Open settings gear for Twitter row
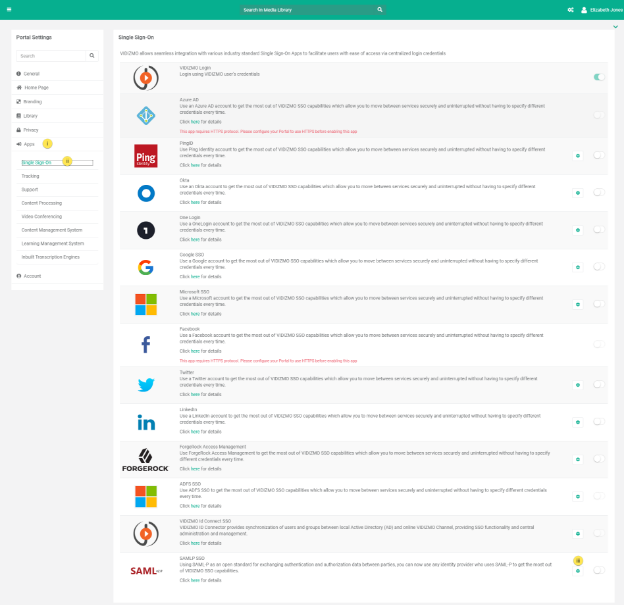Viewport: 624px width, 606px height. (x=578, y=385)
